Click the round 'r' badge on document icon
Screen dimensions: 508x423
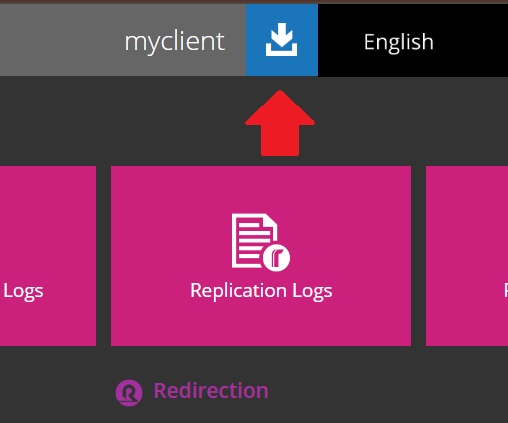[x=276, y=258]
